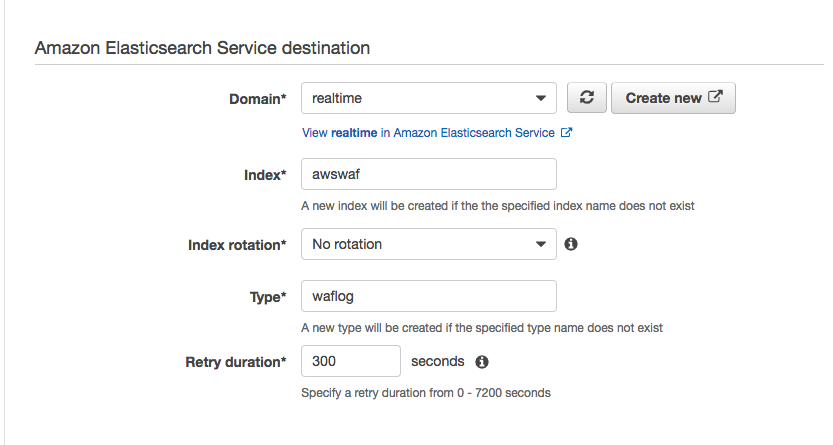The height and width of the screenshot is (445, 833).
Task: Click the Amazon Elasticsearch Service destination heading
Action: tap(202, 48)
